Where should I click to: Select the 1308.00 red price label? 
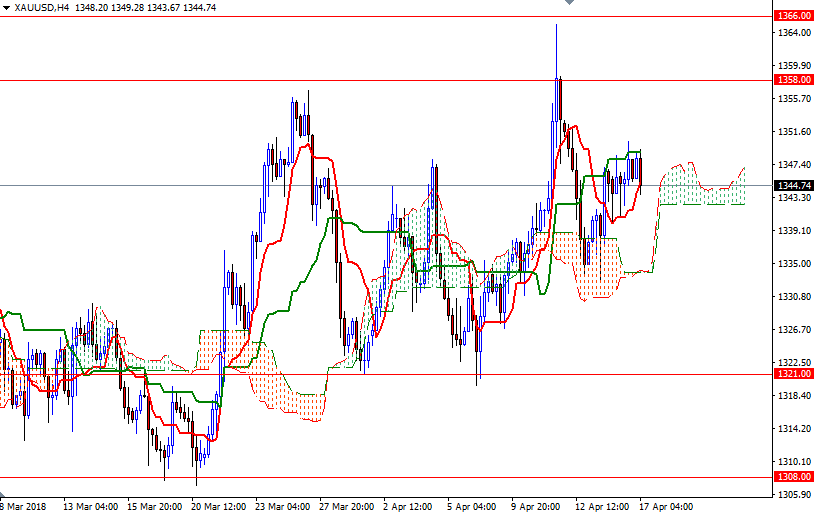click(793, 478)
